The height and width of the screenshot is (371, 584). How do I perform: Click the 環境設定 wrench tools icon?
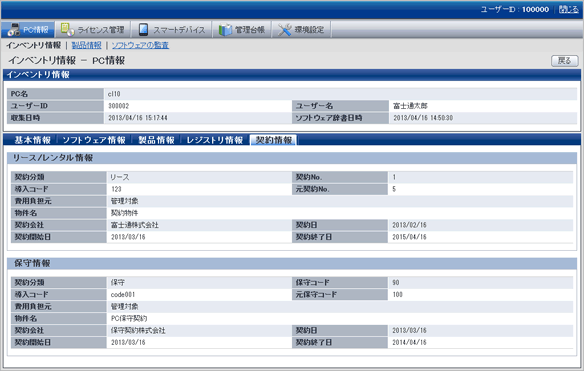click(x=285, y=30)
